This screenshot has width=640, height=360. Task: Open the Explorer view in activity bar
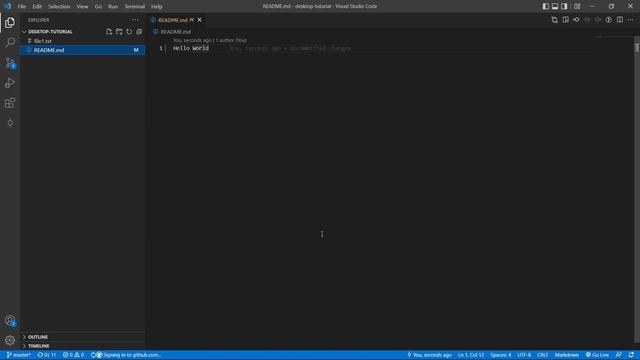click(x=10, y=22)
